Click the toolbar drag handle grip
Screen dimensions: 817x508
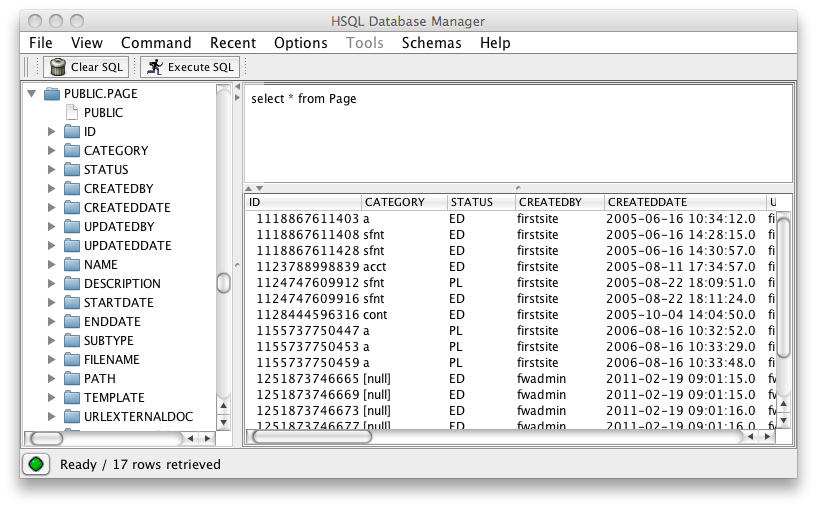26,67
